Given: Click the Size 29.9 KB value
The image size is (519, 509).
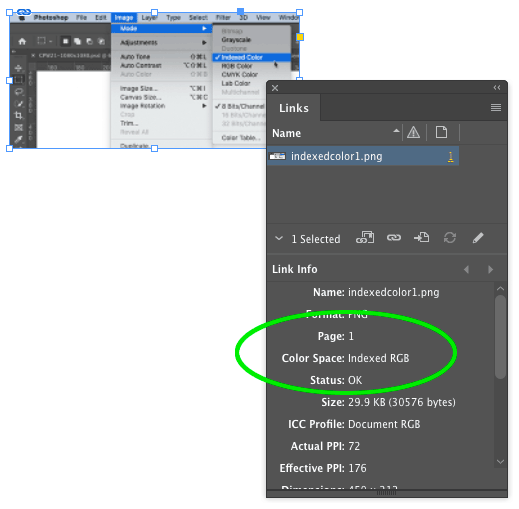Looking at the screenshot, I should point(402,402).
